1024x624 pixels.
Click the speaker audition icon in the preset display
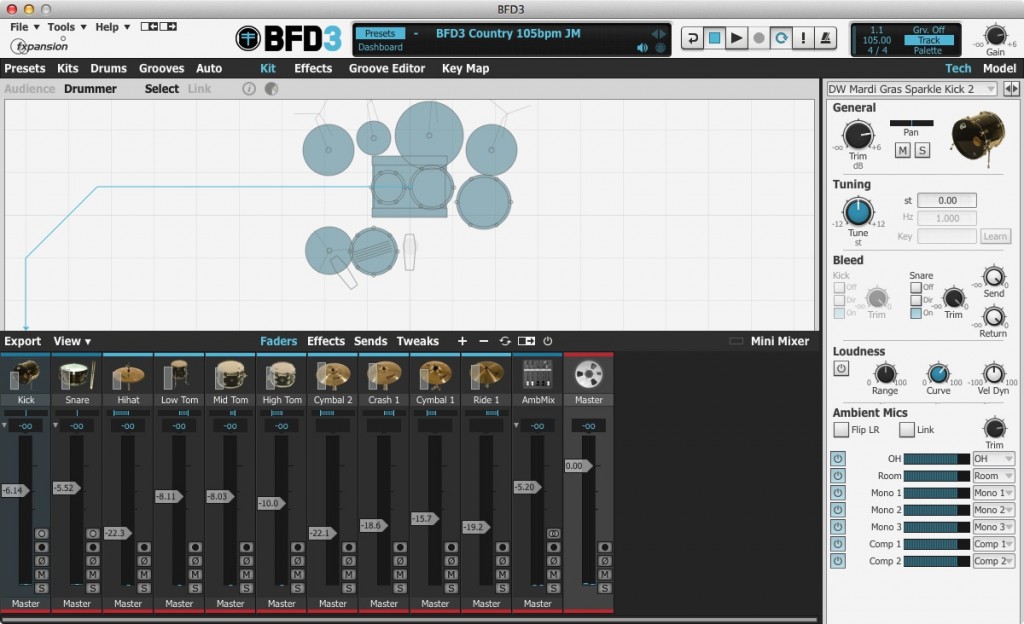click(643, 48)
